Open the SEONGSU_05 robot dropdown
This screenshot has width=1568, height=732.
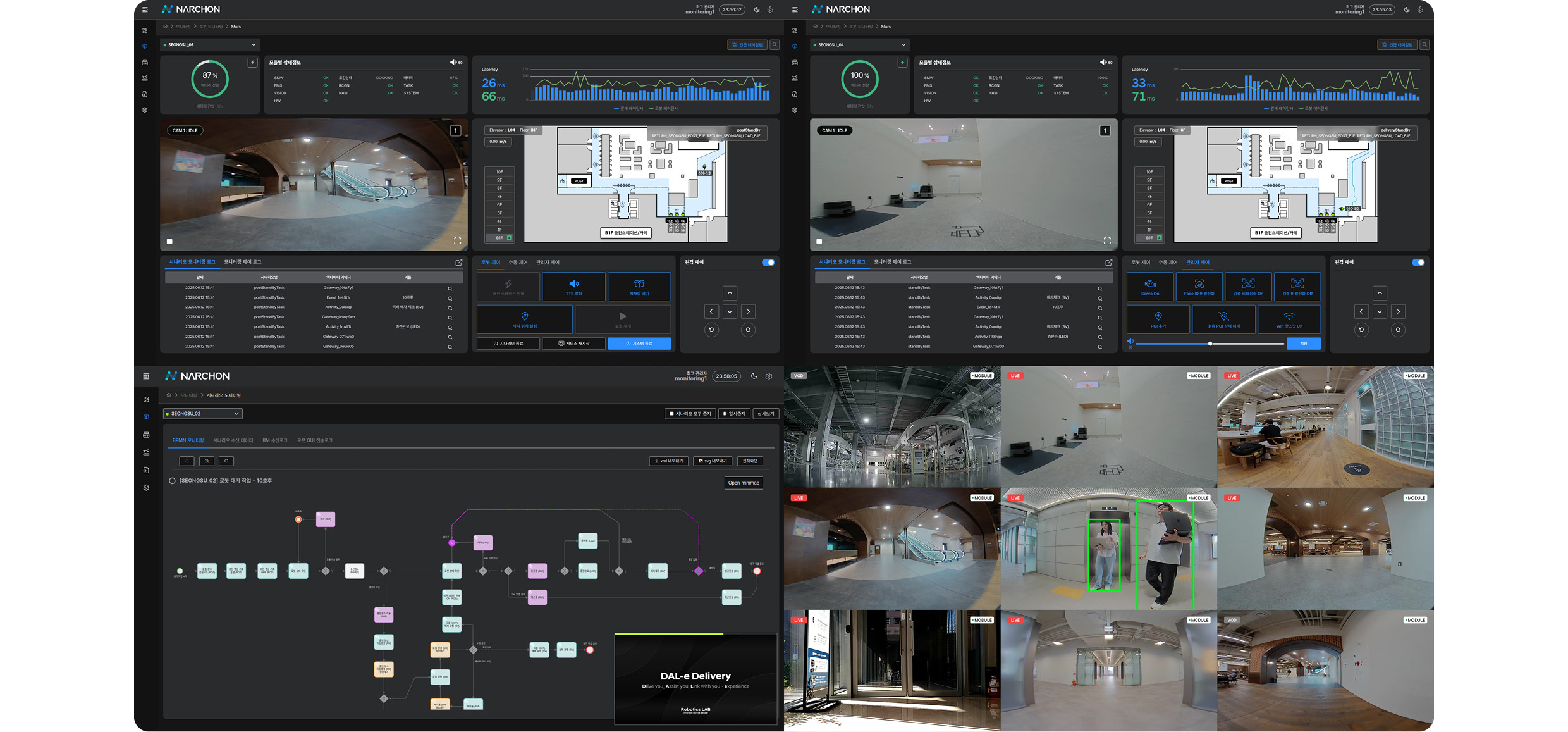click(210, 45)
